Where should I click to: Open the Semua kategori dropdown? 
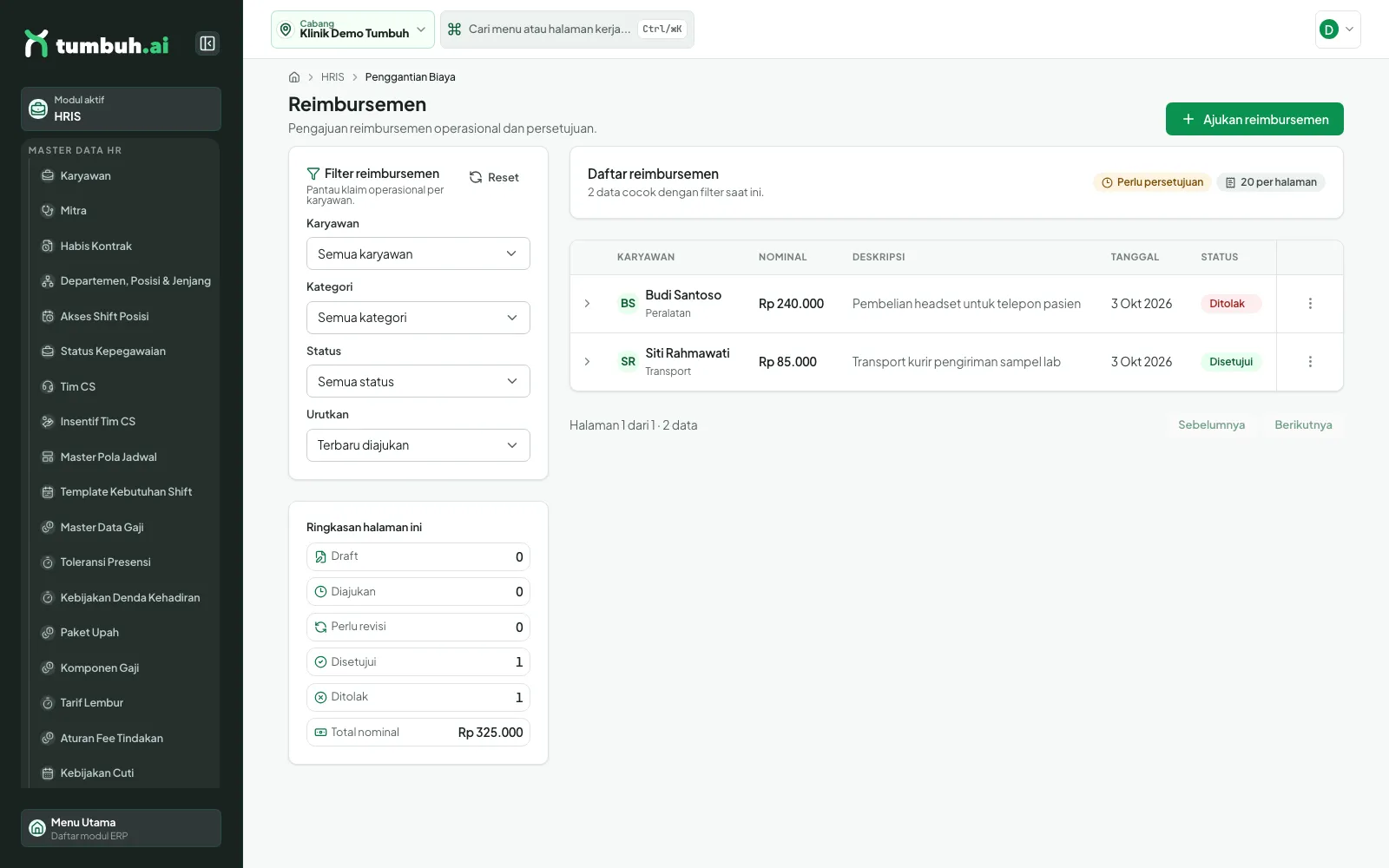pyautogui.click(x=418, y=318)
